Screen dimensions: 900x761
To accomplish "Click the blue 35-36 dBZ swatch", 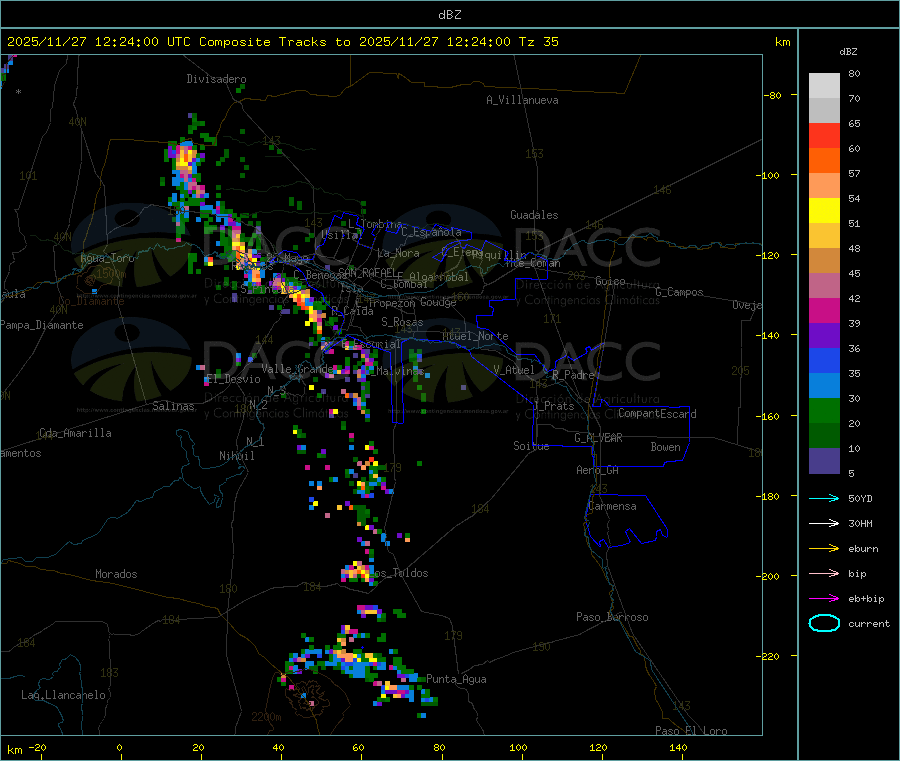I will (x=824, y=360).
